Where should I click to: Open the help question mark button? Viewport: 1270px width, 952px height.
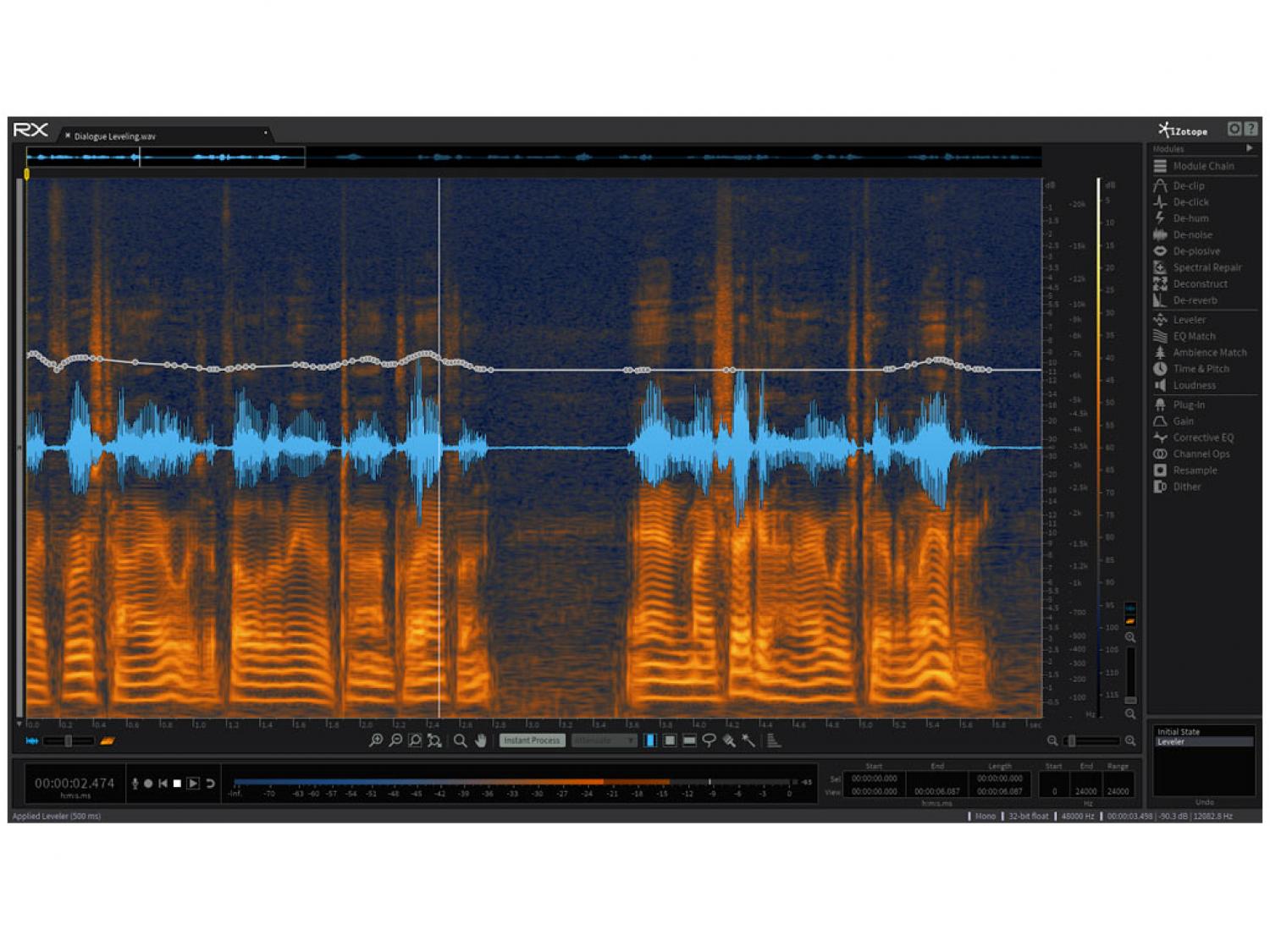click(x=1251, y=129)
